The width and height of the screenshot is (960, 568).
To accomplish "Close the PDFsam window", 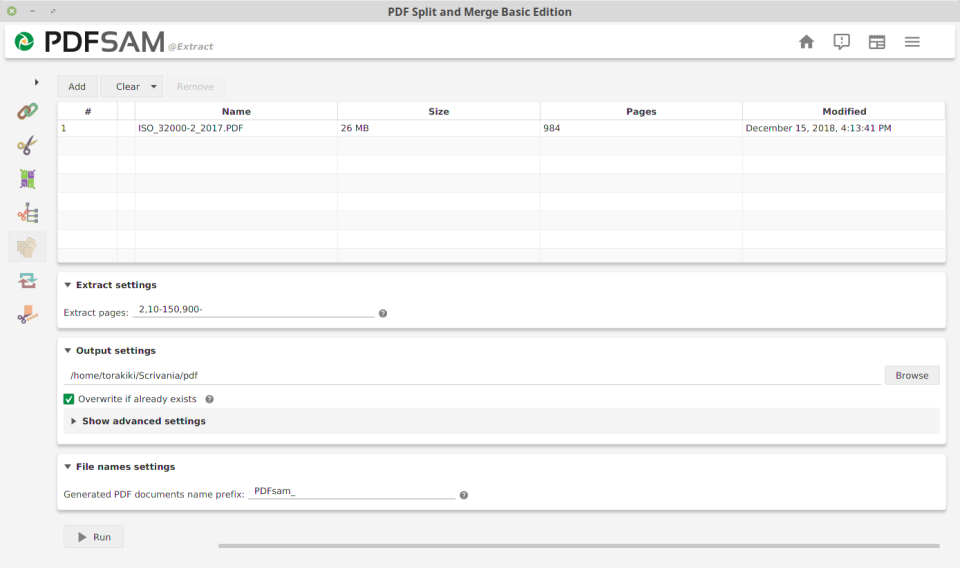I will point(12,11).
